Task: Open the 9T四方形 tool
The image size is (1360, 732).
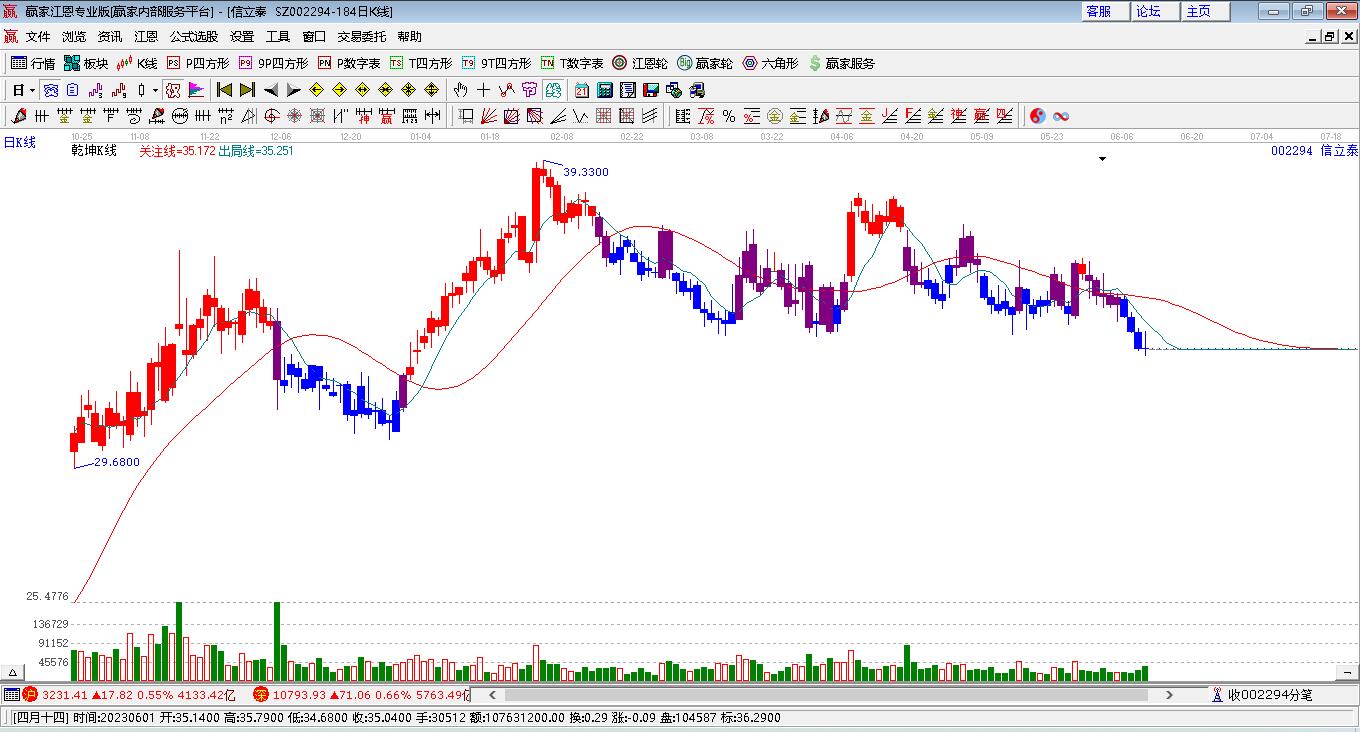Action: tap(497, 63)
